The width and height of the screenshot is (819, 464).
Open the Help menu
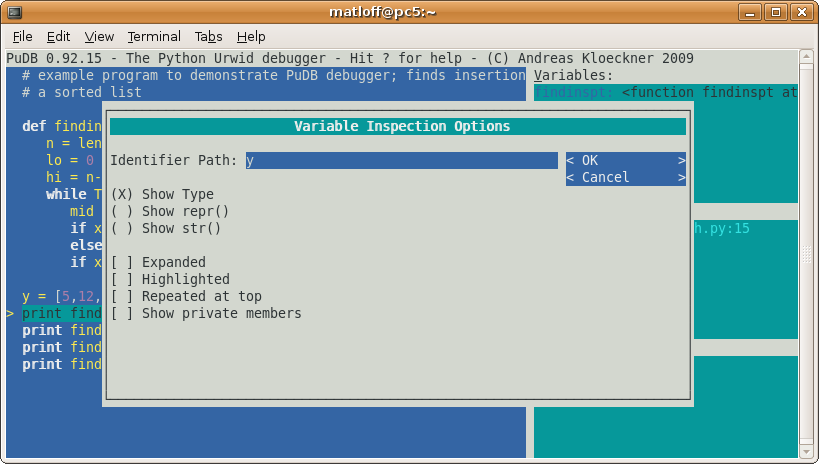tap(251, 36)
